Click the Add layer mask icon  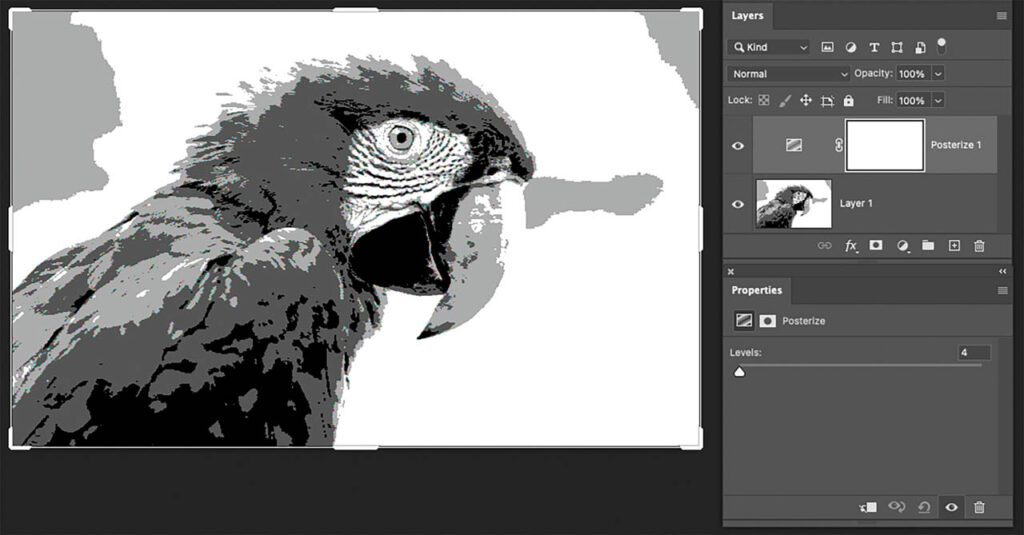(x=876, y=245)
